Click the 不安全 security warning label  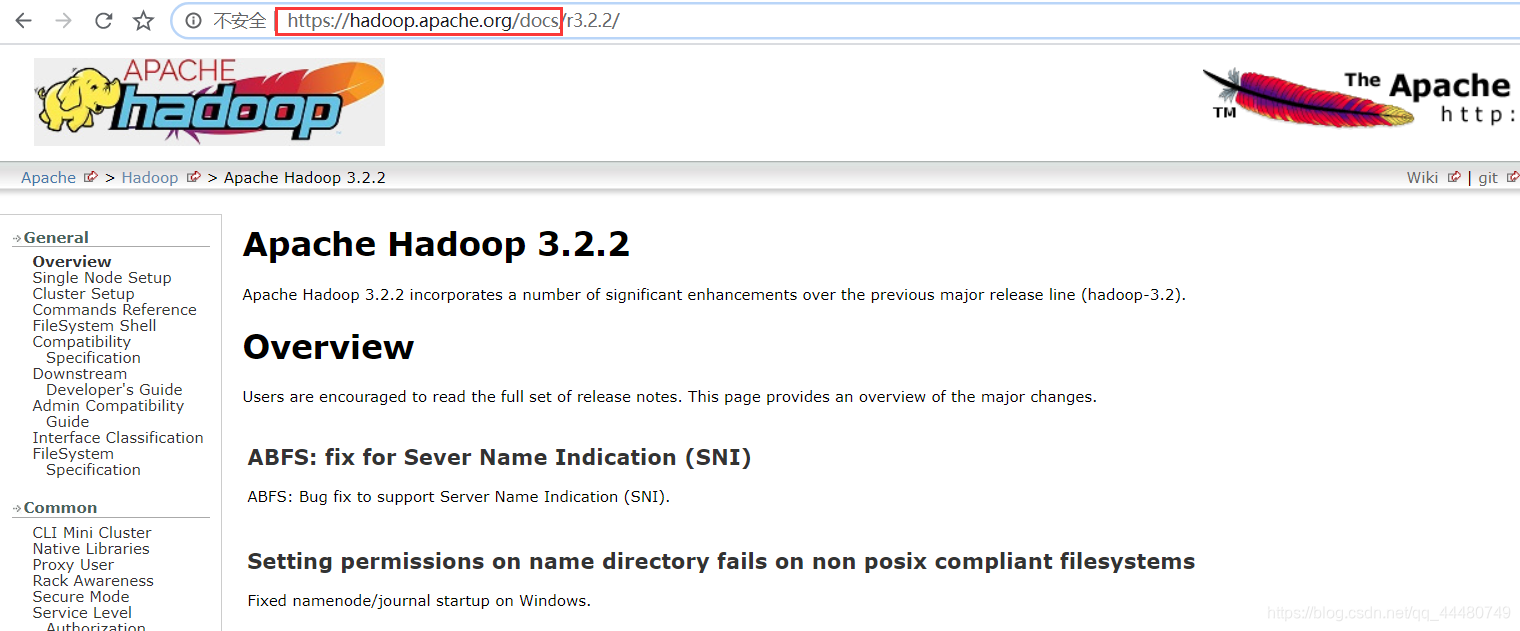coord(240,21)
